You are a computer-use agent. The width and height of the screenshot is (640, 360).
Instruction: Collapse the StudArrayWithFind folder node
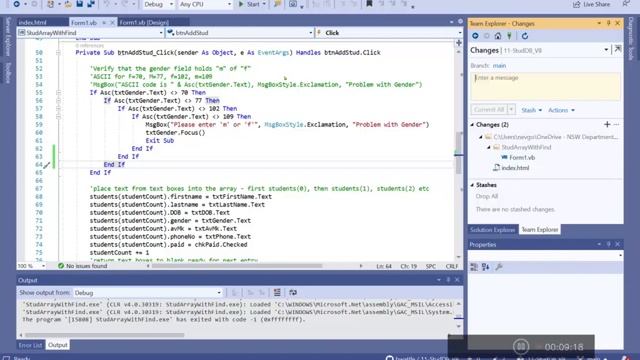tap(489, 147)
